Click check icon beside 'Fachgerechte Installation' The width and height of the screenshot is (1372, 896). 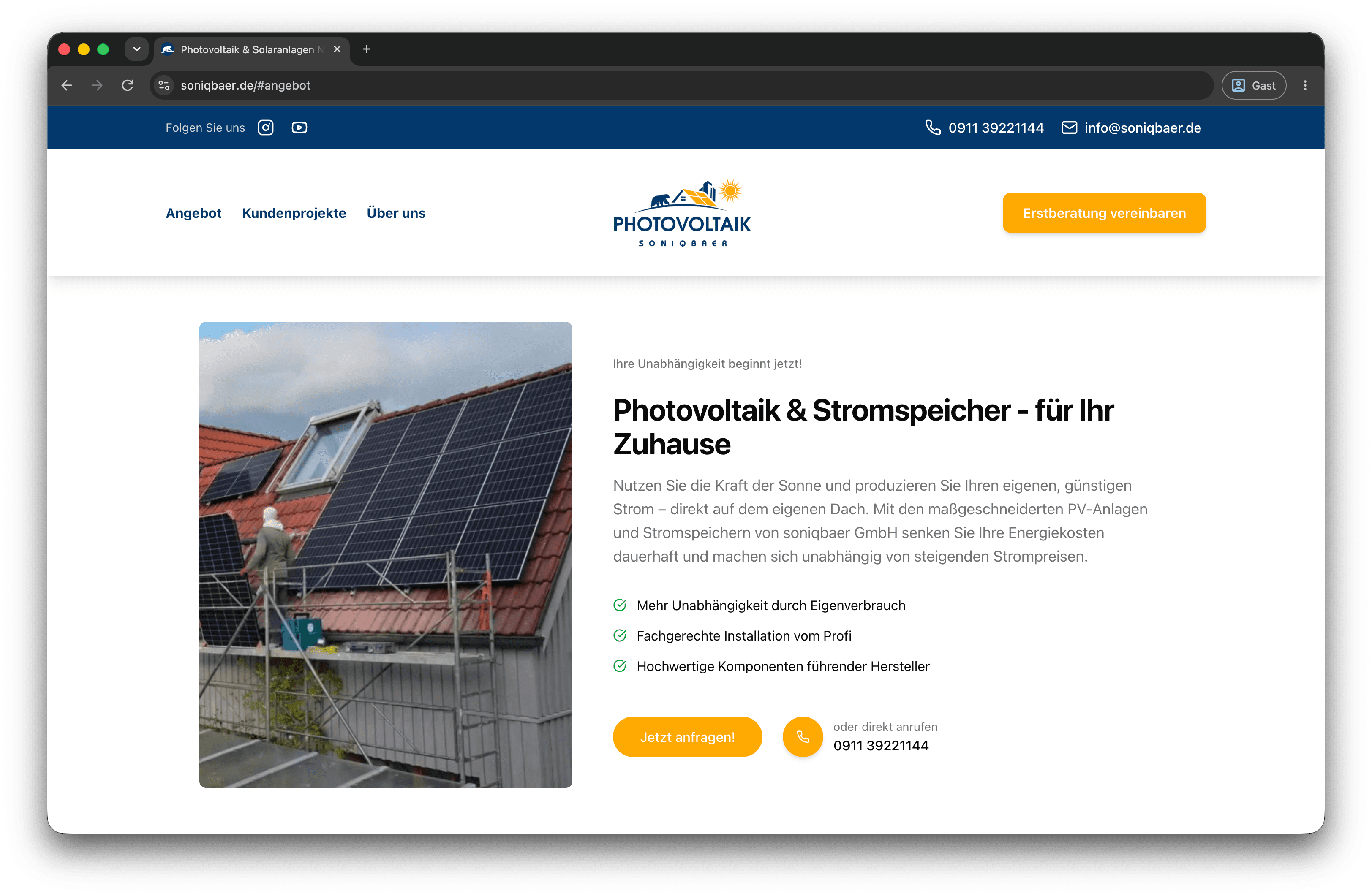tap(620, 635)
